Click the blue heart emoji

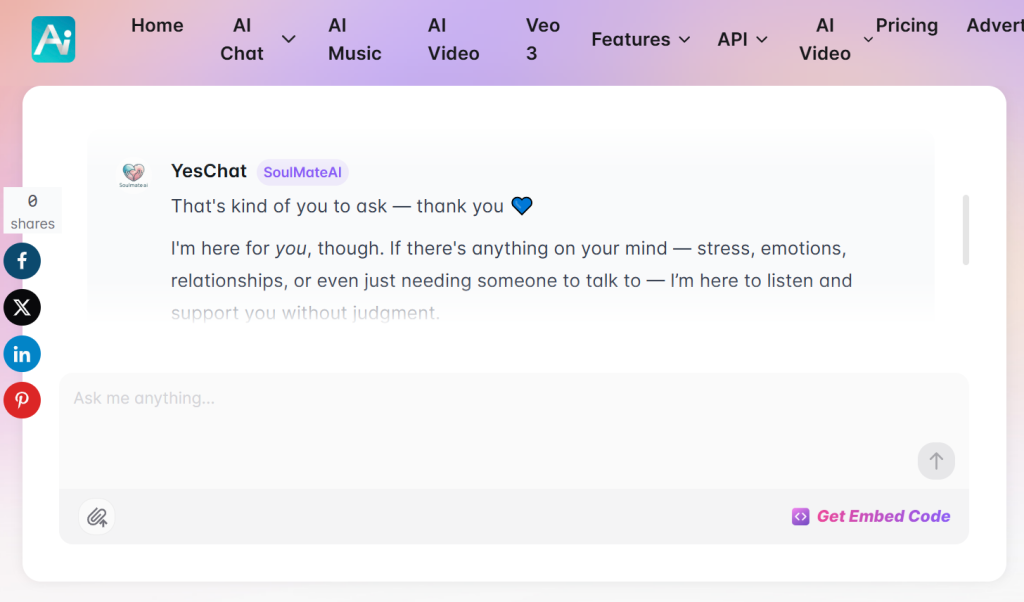click(522, 206)
